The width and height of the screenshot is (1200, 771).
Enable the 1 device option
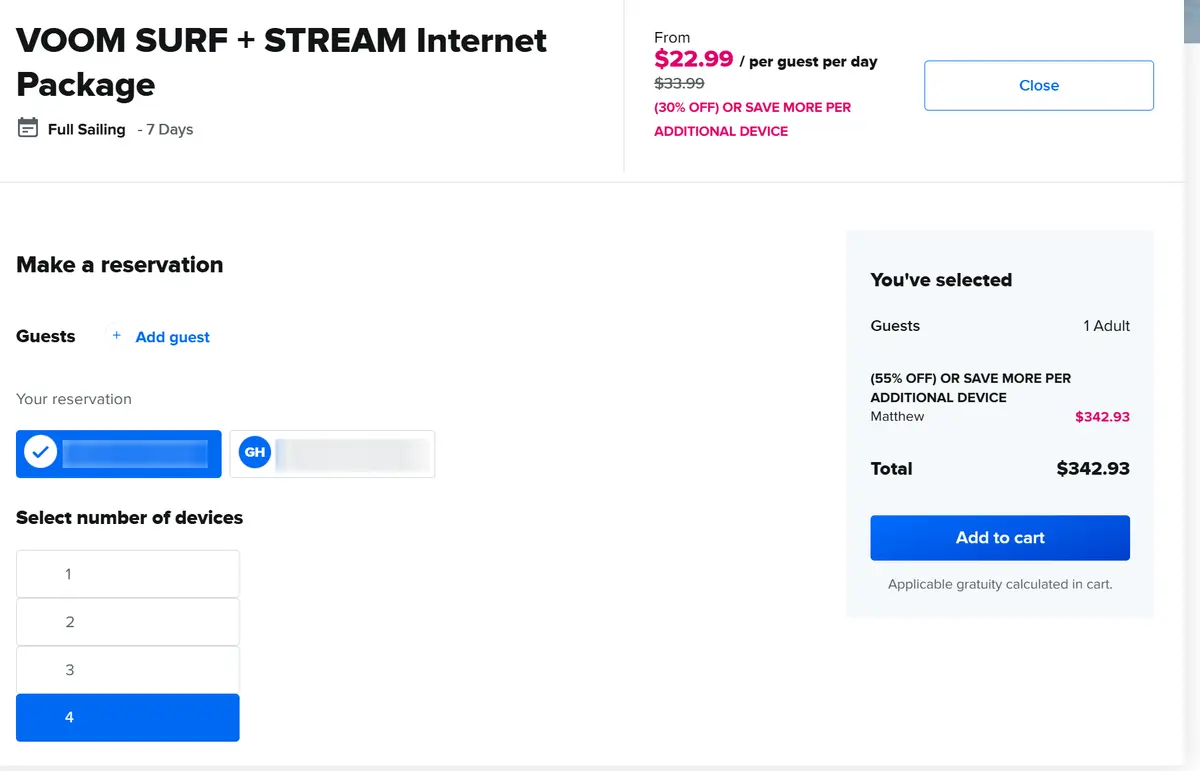tap(127, 574)
